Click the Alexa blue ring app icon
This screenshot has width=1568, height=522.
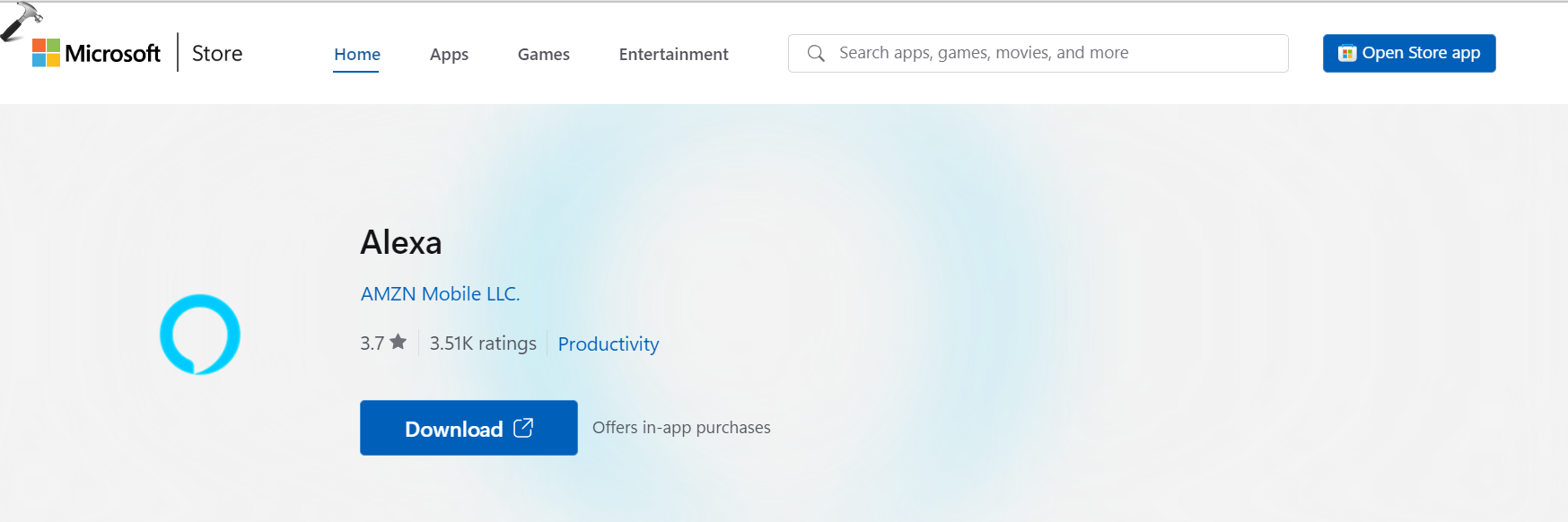point(200,335)
